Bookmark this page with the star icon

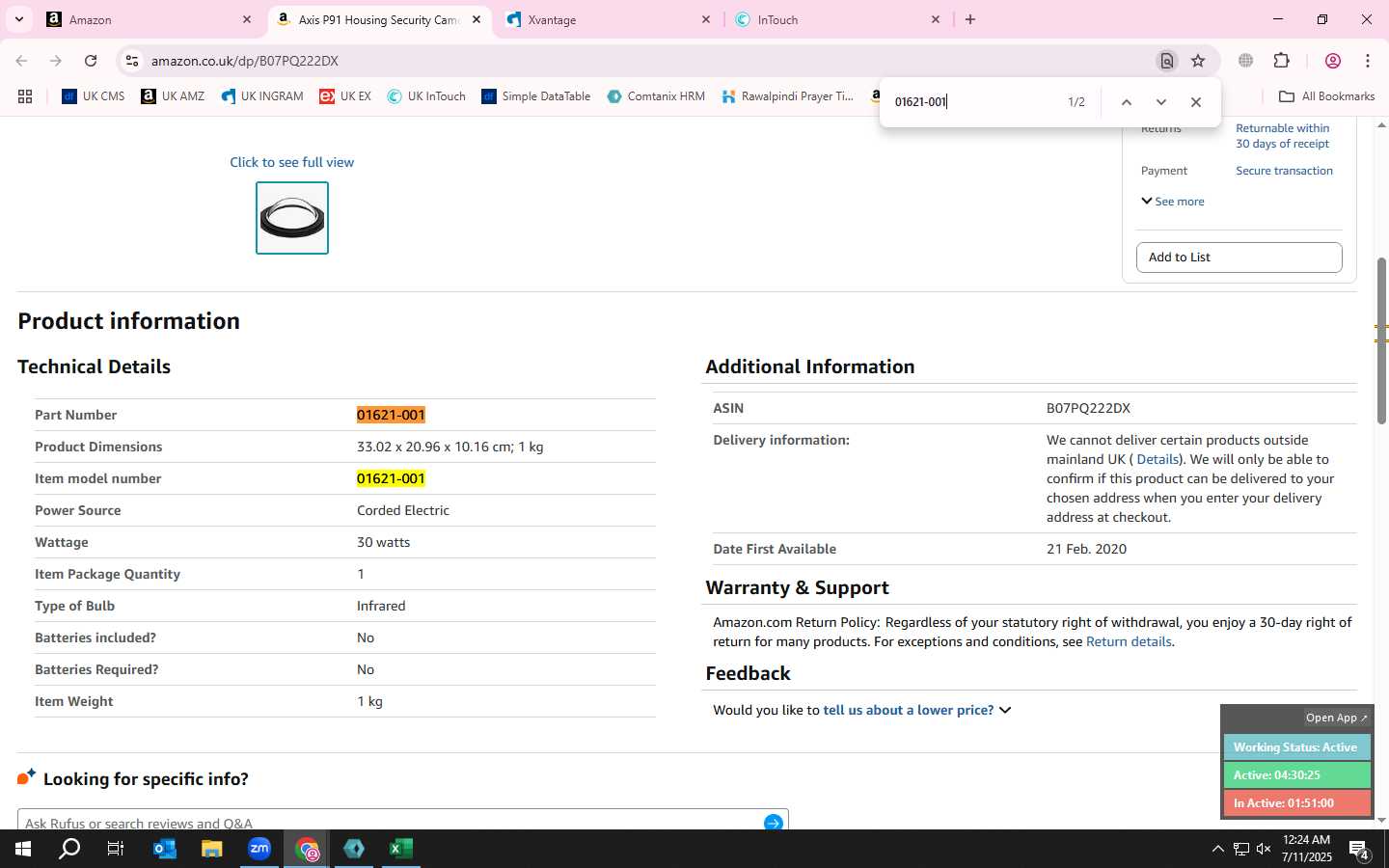point(1198,61)
